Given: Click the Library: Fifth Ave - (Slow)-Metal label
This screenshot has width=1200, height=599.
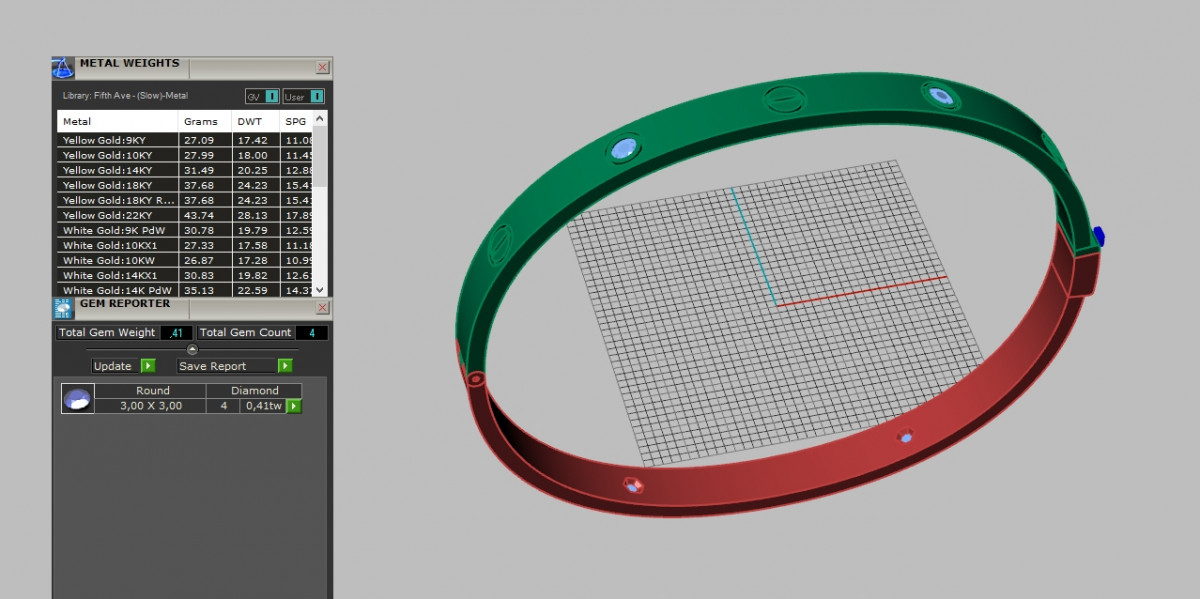Looking at the screenshot, I should tap(124, 96).
